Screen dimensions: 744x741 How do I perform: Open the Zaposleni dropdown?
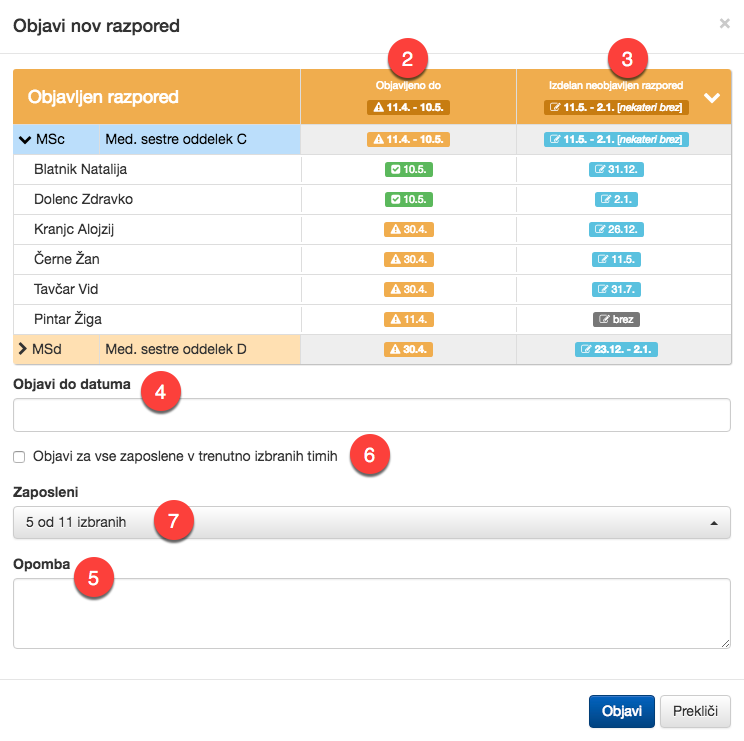371,522
